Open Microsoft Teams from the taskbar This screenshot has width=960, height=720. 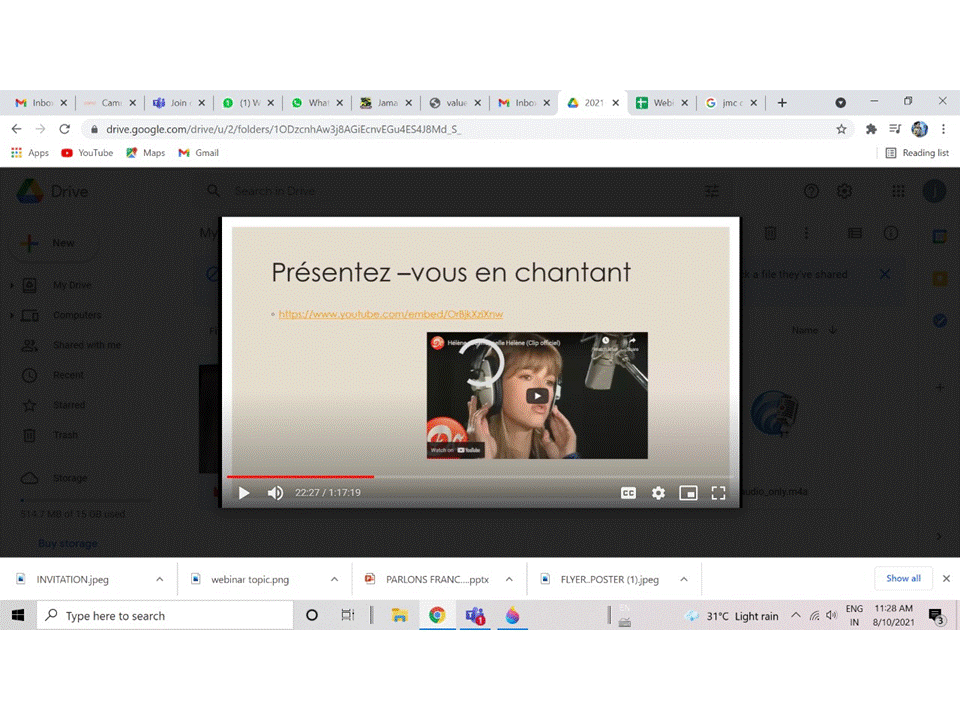coord(475,615)
